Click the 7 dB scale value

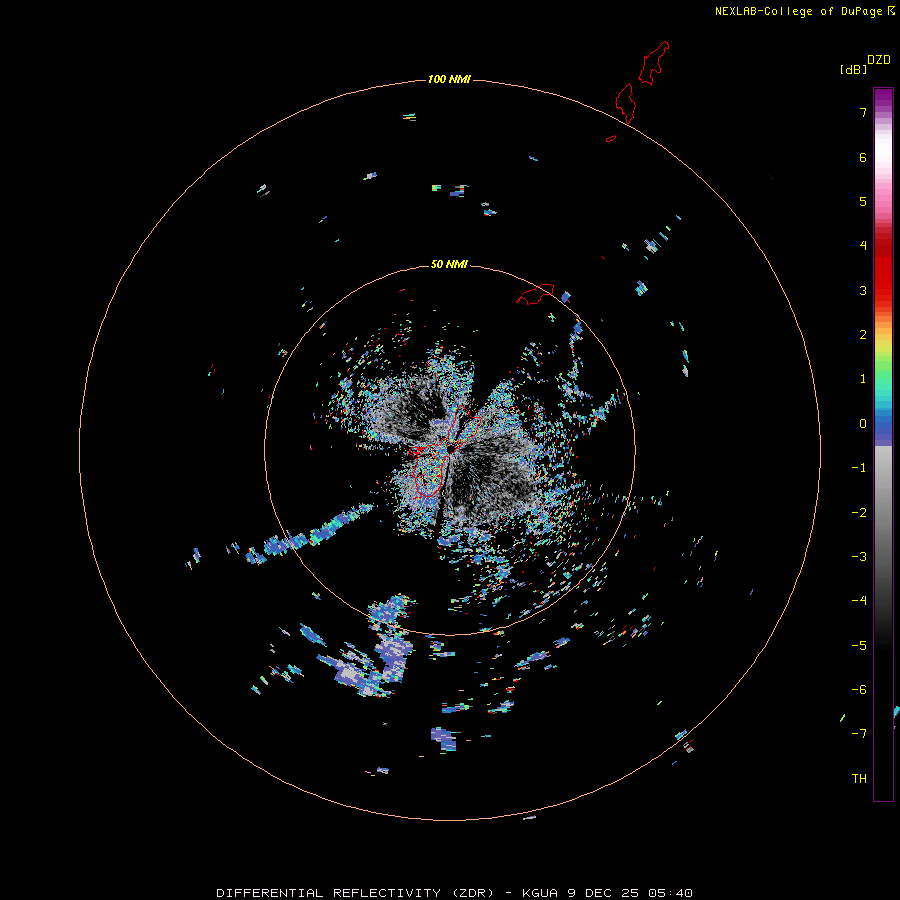[x=863, y=112]
